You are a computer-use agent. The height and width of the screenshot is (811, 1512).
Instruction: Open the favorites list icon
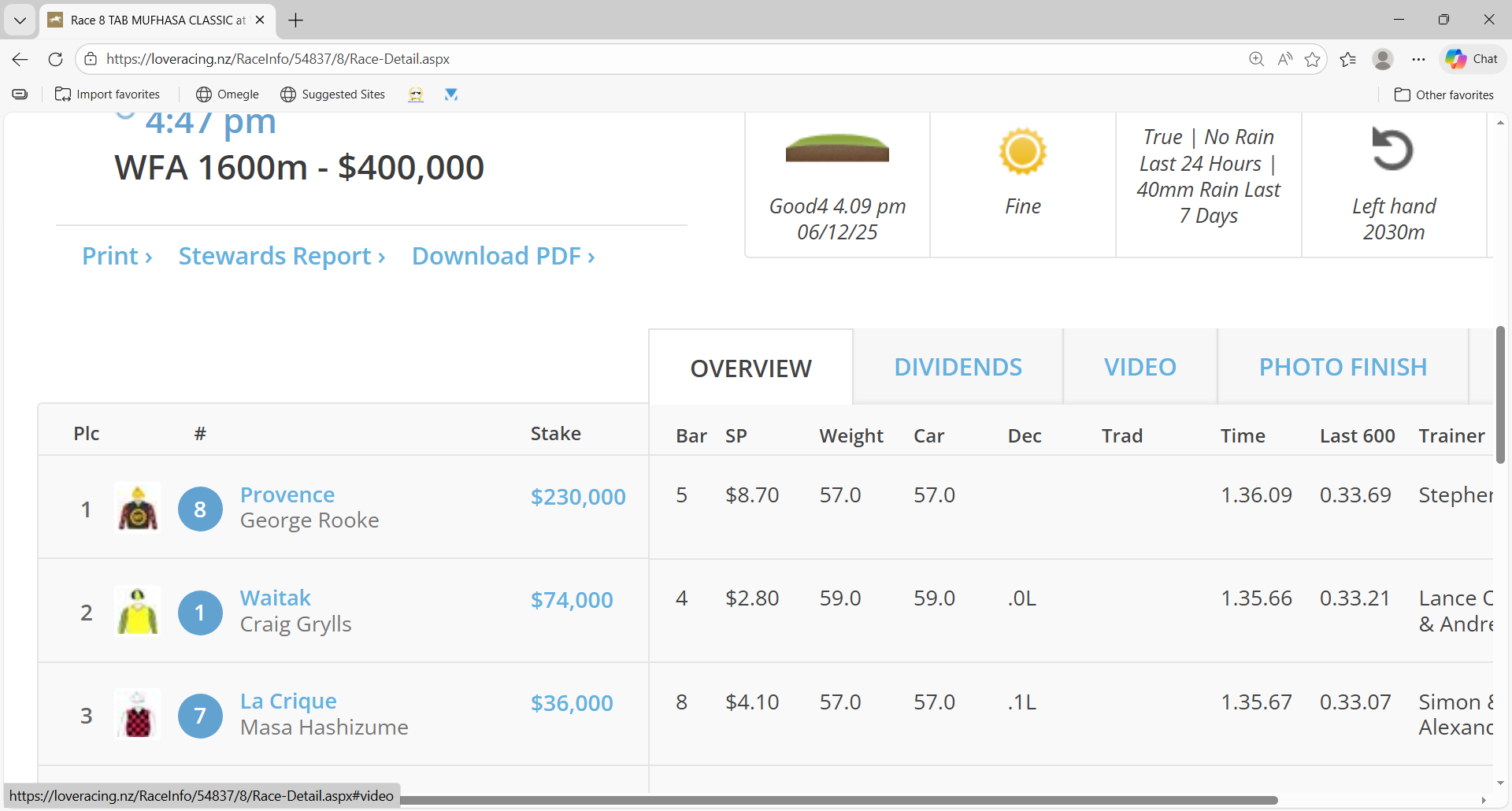(1347, 59)
